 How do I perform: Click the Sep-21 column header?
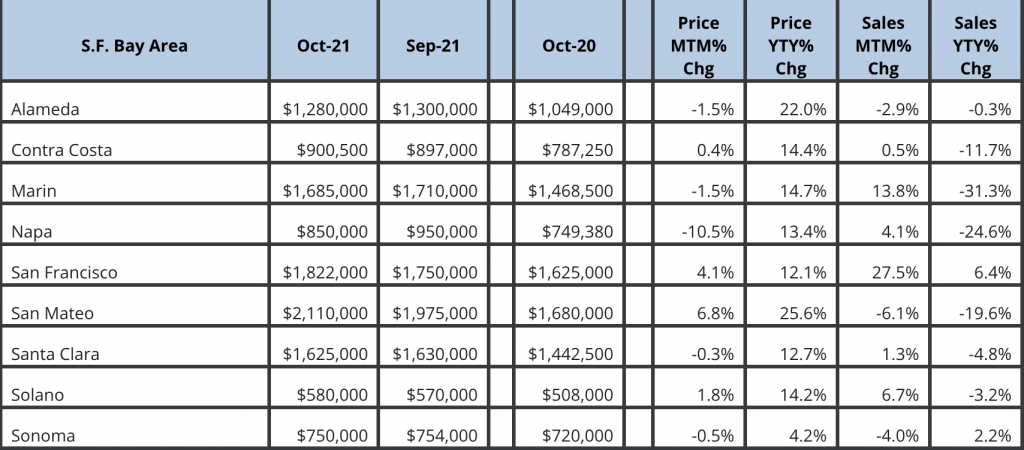[x=432, y=45]
